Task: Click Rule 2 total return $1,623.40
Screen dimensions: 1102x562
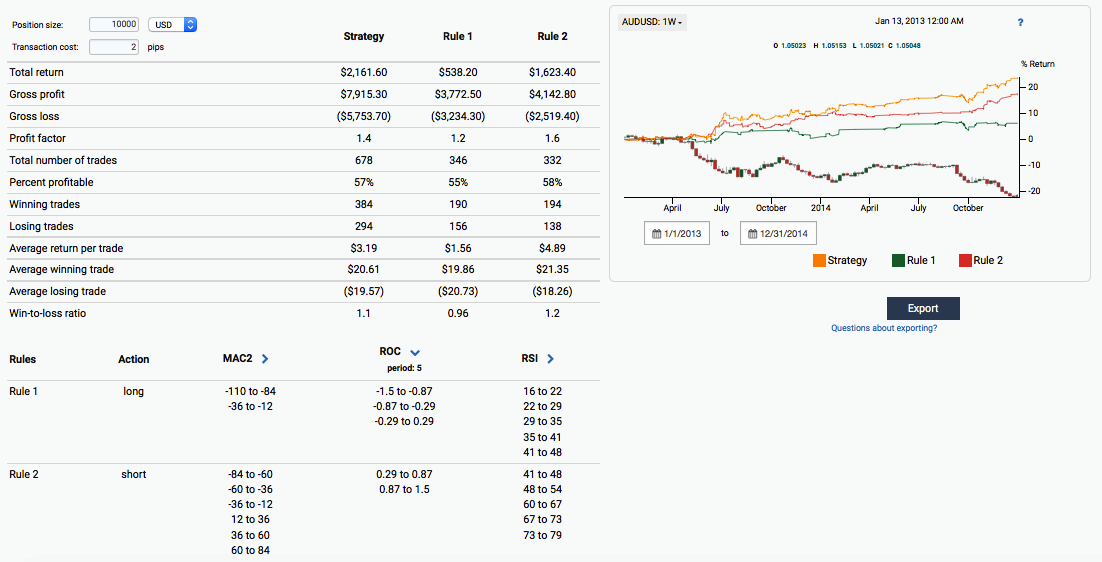Action: click(x=552, y=72)
